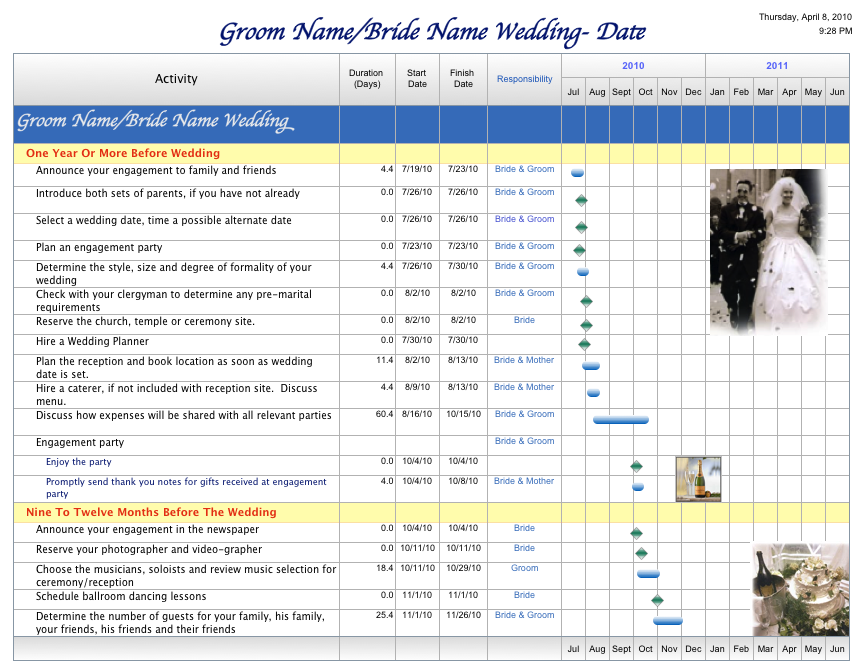Click the milestone diamond for Schedule ballroom dancing lessons

657,601
